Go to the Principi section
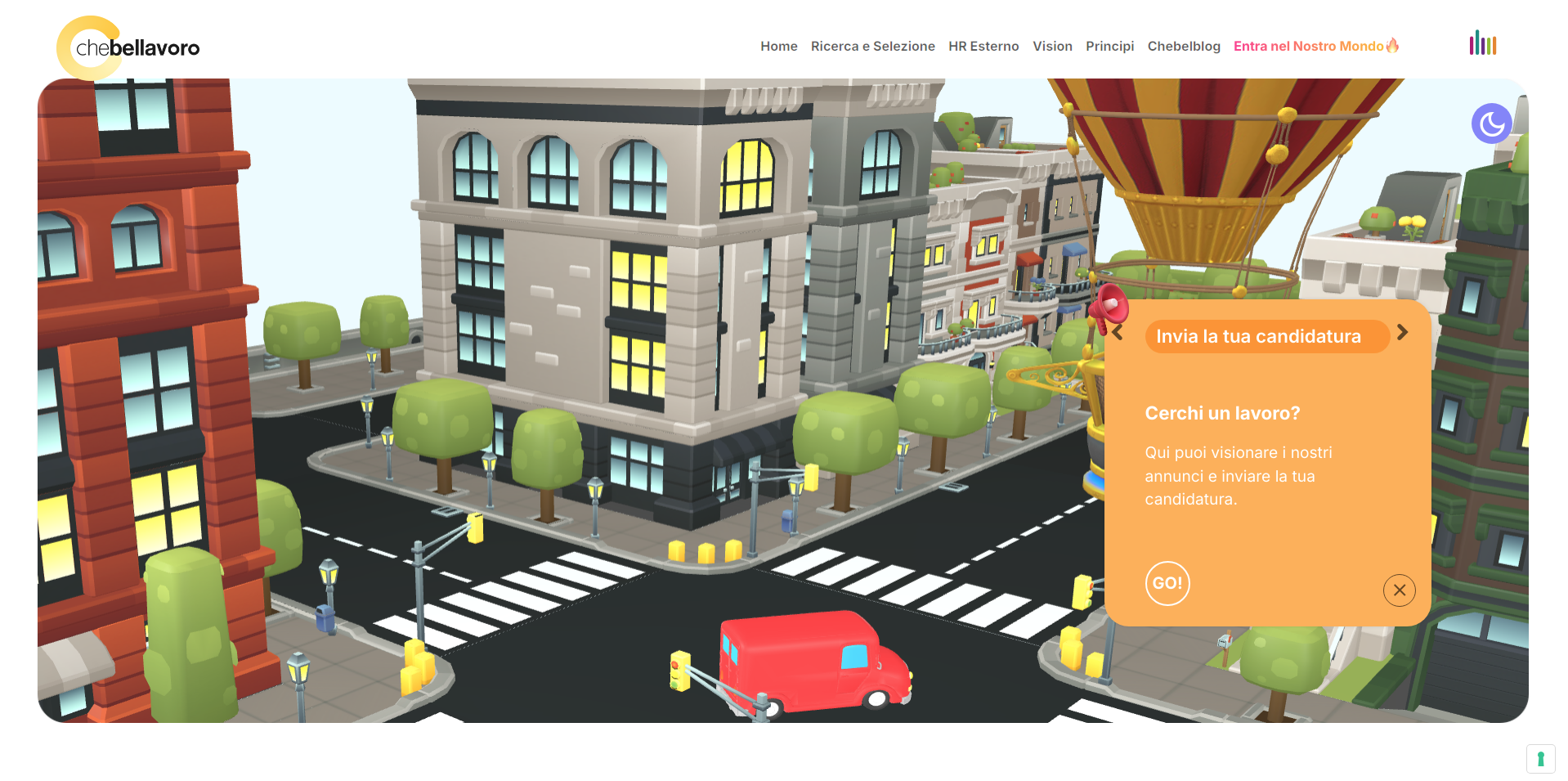1568x781 pixels. click(x=1109, y=47)
